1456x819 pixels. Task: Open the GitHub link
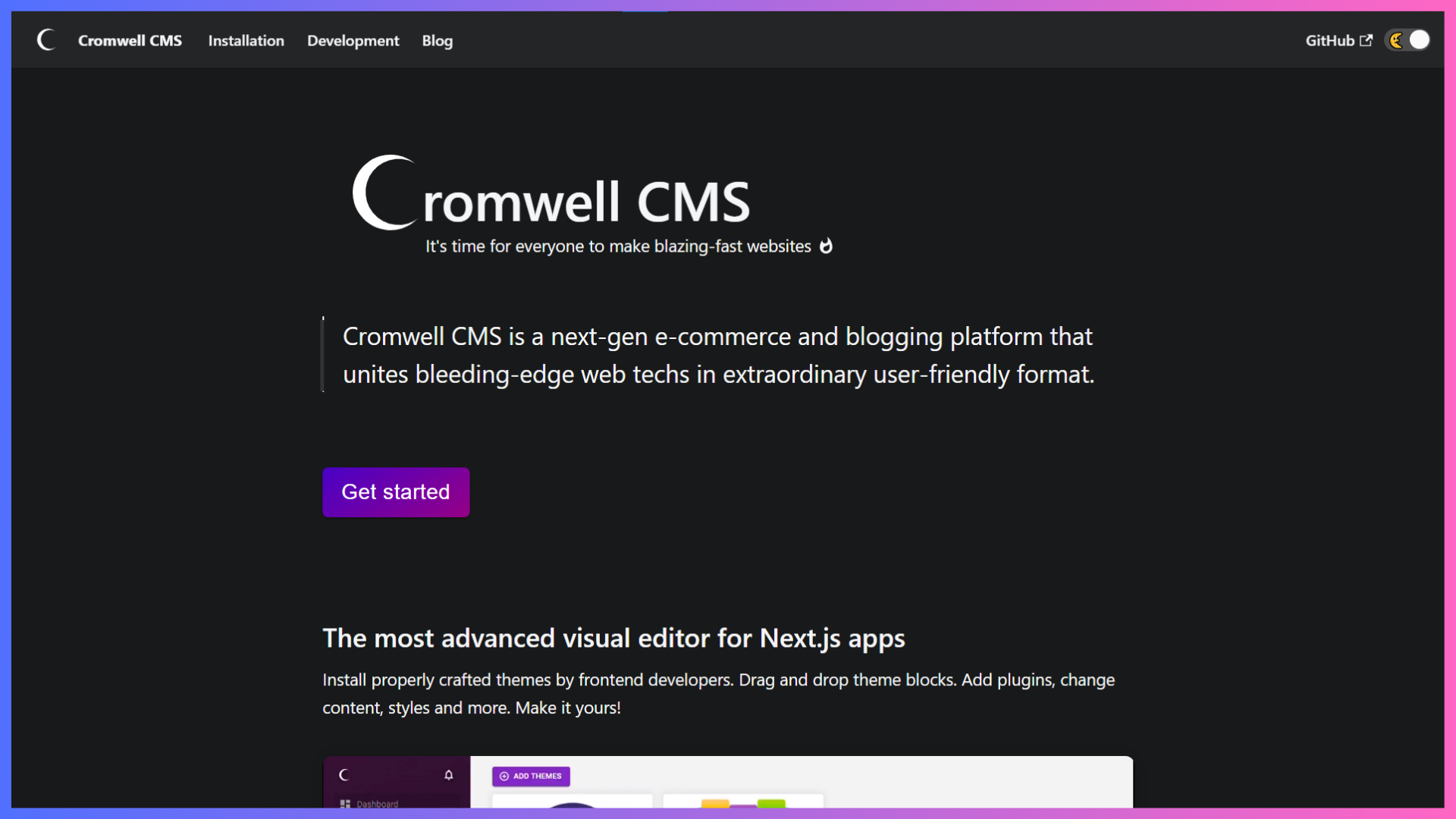[x=1329, y=41]
